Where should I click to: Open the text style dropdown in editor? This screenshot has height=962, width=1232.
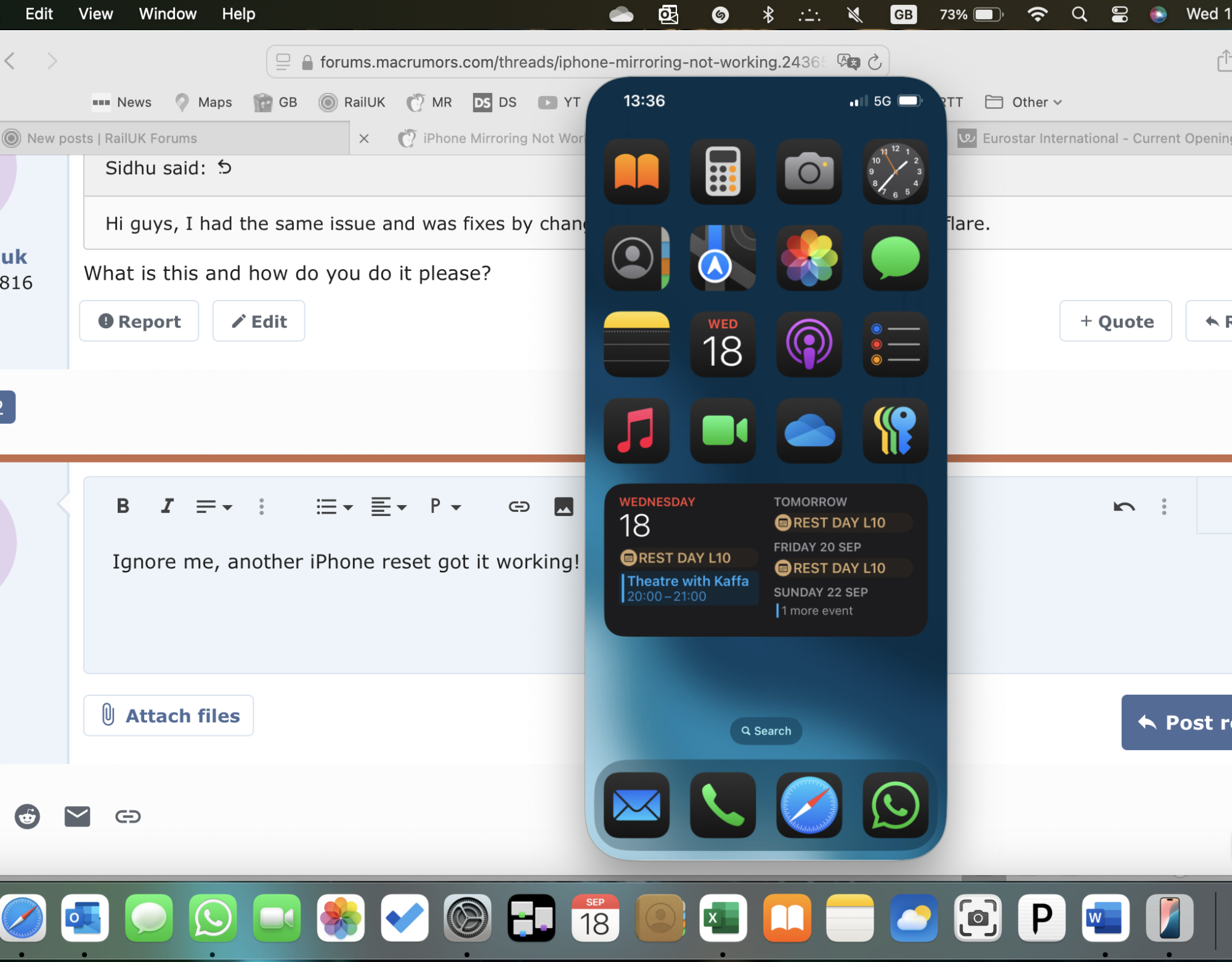pyautogui.click(x=214, y=506)
